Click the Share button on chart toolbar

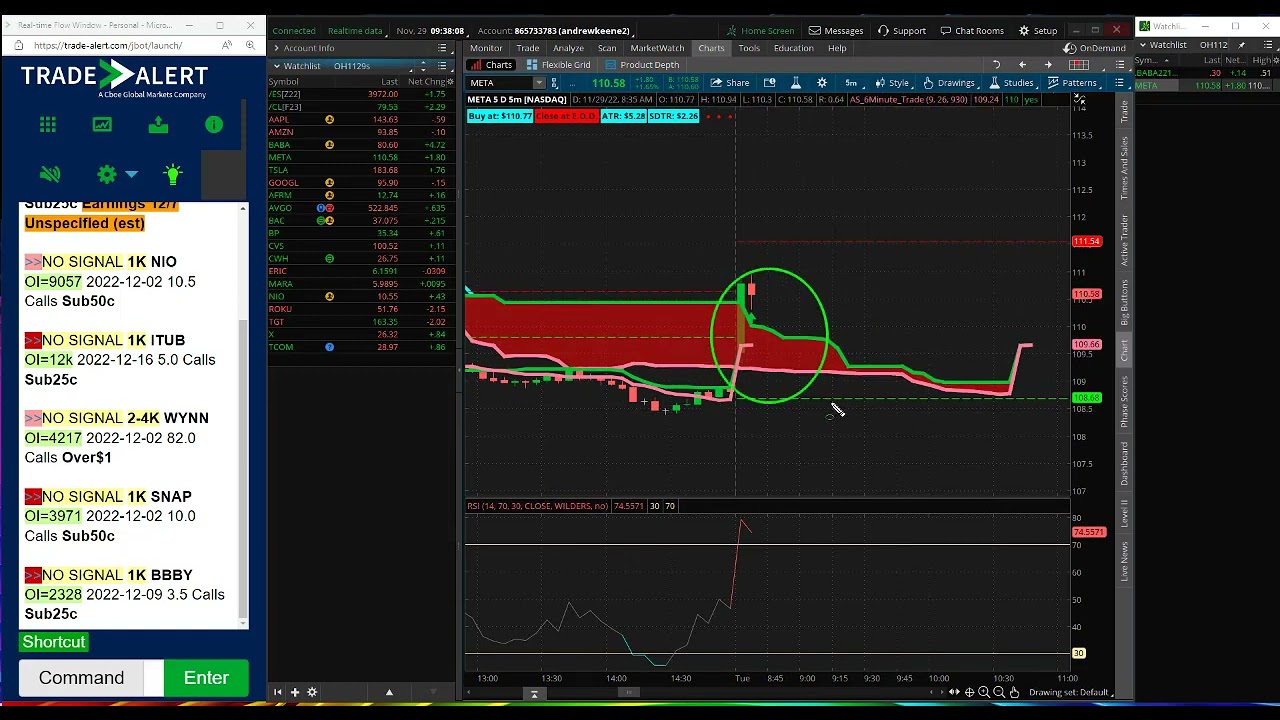[x=730, y=83]
